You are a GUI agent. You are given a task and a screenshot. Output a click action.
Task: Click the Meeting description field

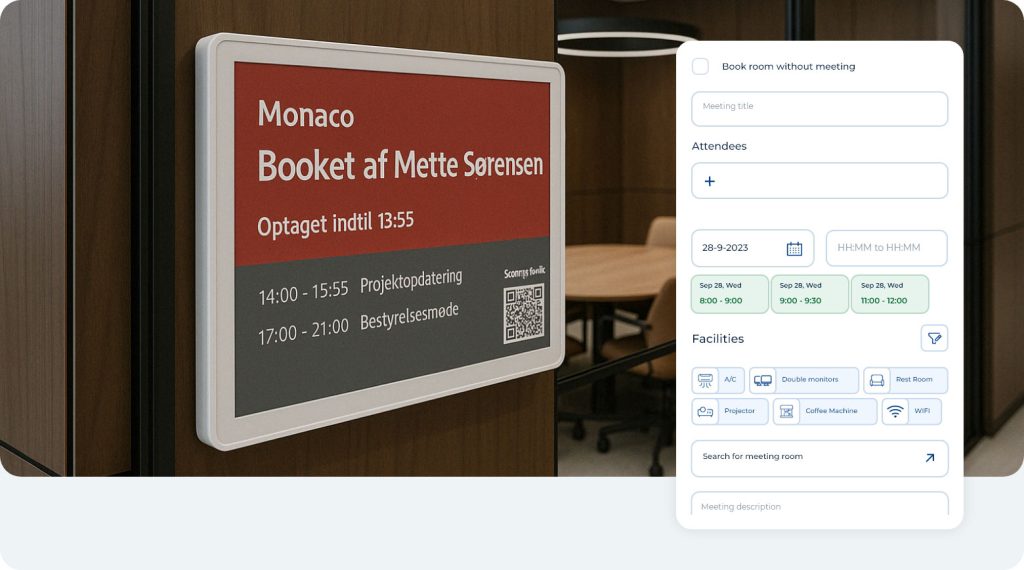tap(820, 504)
